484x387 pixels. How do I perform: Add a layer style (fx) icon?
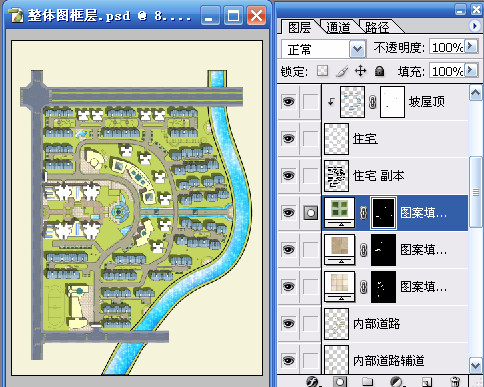[x=312, y=381]
